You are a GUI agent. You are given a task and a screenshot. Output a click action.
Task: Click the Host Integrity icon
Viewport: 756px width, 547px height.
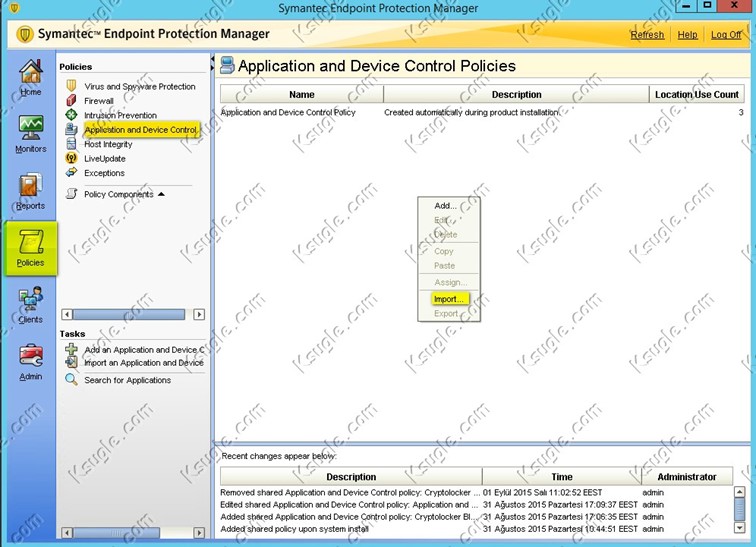point(71,144)
